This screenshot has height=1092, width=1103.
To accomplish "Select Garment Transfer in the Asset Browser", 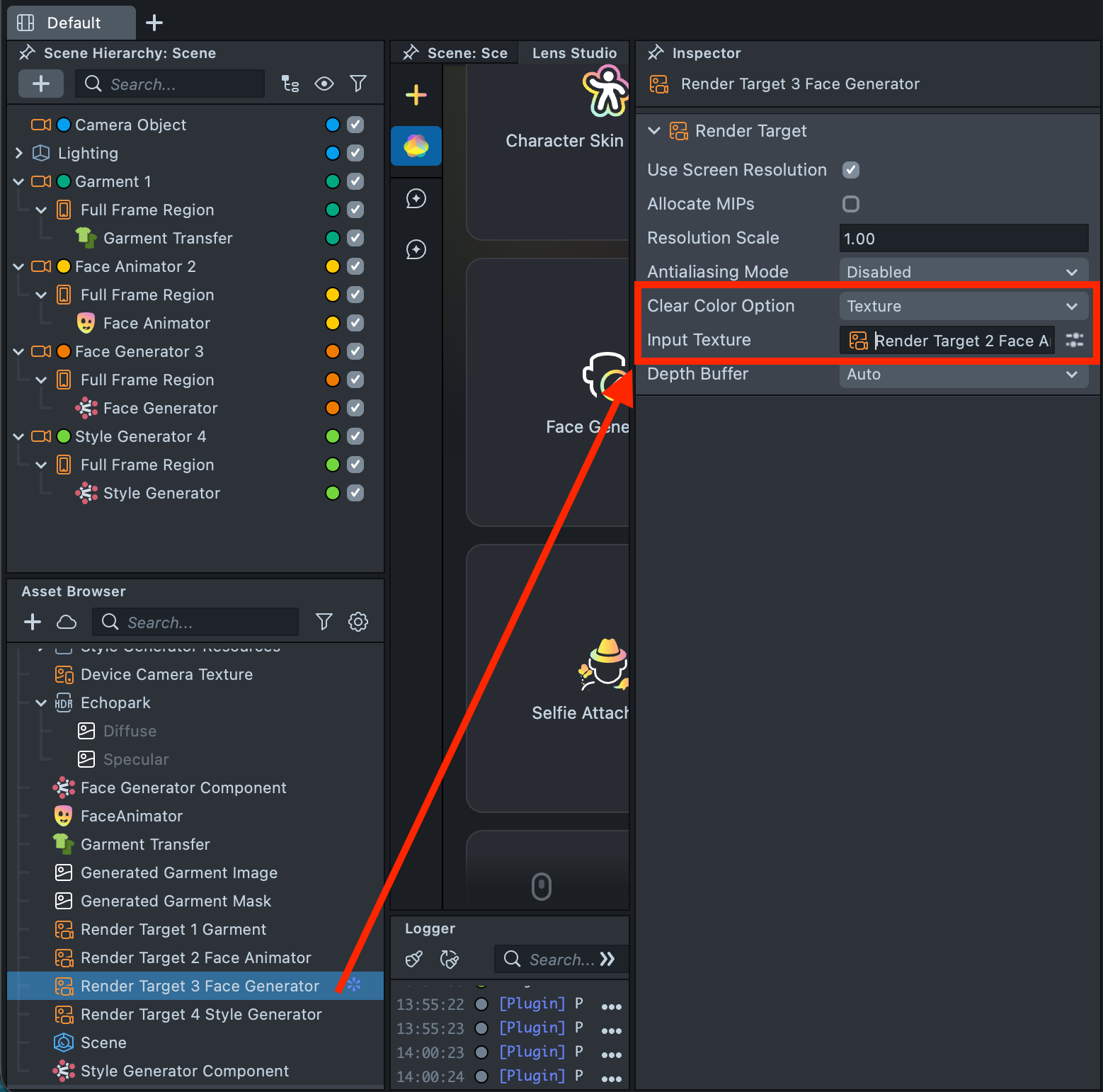I will tap(145, 844).
